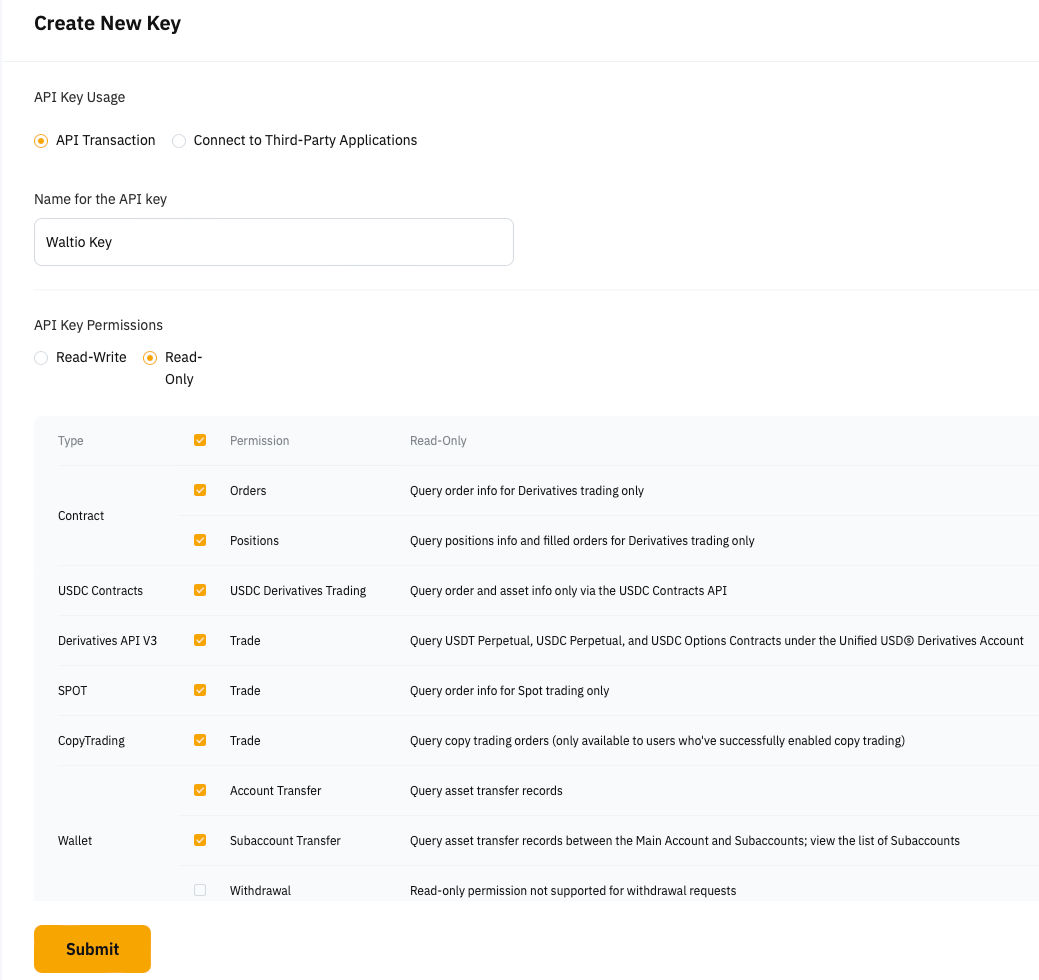
Task: Toggle Derivatives API V3 Trade checkbox
Action: click(x=200, y=640)
